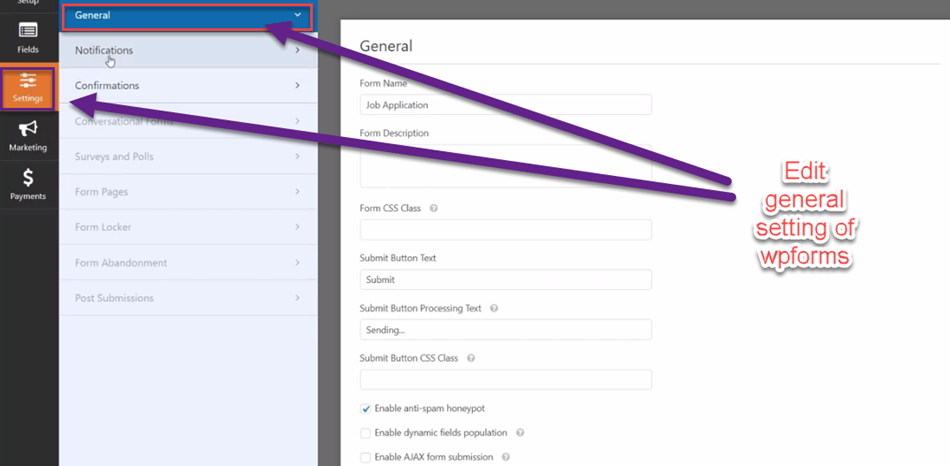This screenshot has height=466, width=950.
Task: Select the General settings section
Action: tap(188, 16)
